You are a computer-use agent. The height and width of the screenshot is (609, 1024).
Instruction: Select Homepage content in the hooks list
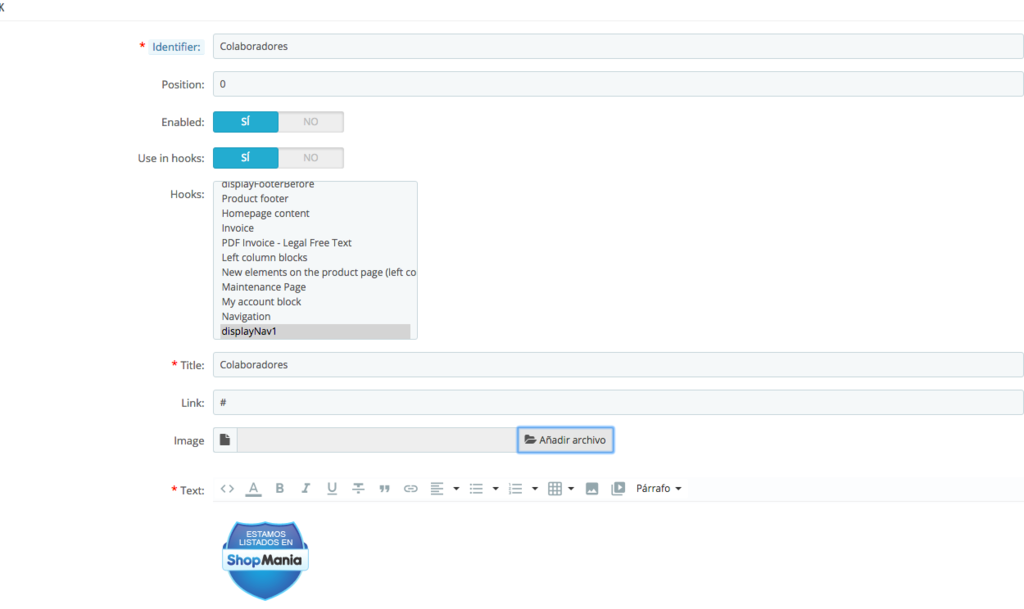point(266,213)
